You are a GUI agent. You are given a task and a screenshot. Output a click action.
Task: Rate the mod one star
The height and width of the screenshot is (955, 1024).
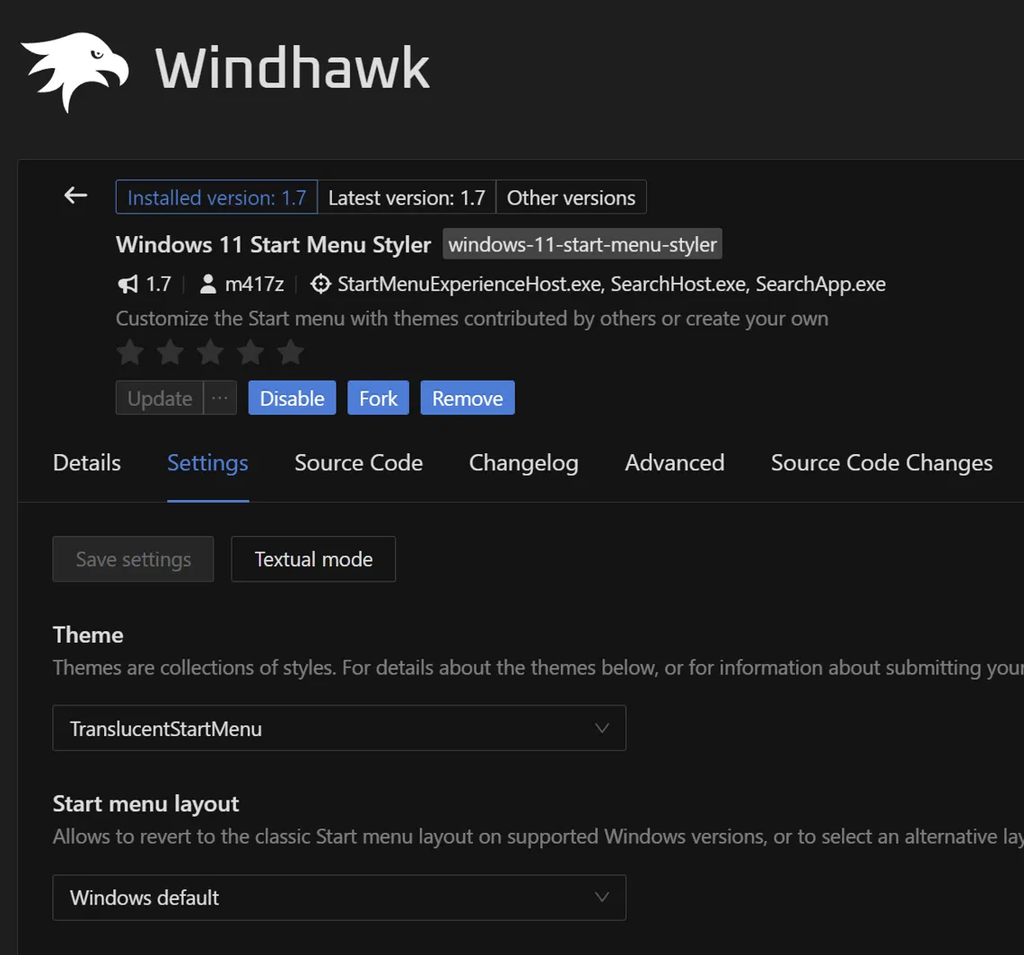pos(130,353)
